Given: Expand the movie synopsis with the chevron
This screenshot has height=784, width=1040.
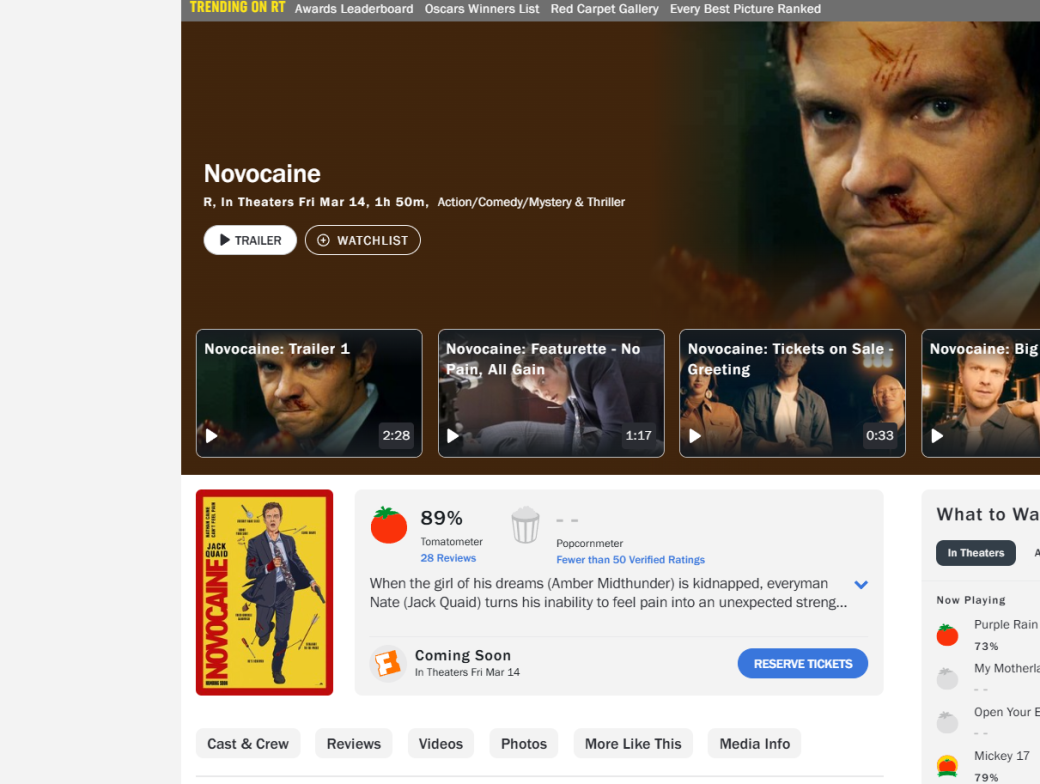Looking at the screenshot, I should (x=861, y=584).
